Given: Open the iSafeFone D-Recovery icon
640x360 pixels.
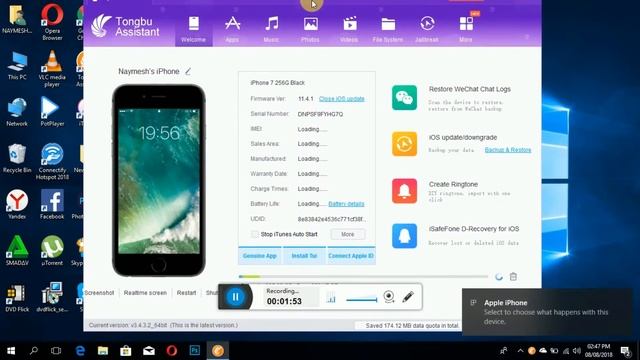Looking at the screenshot, I should coord(404,236).
